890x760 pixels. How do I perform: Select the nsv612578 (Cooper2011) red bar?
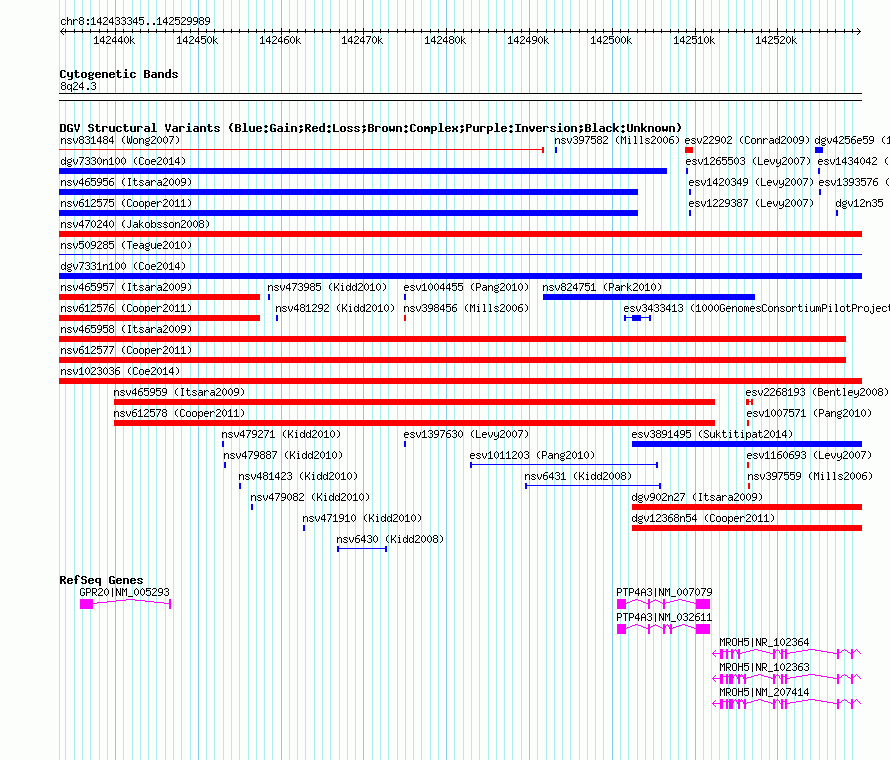coord(414,423)
